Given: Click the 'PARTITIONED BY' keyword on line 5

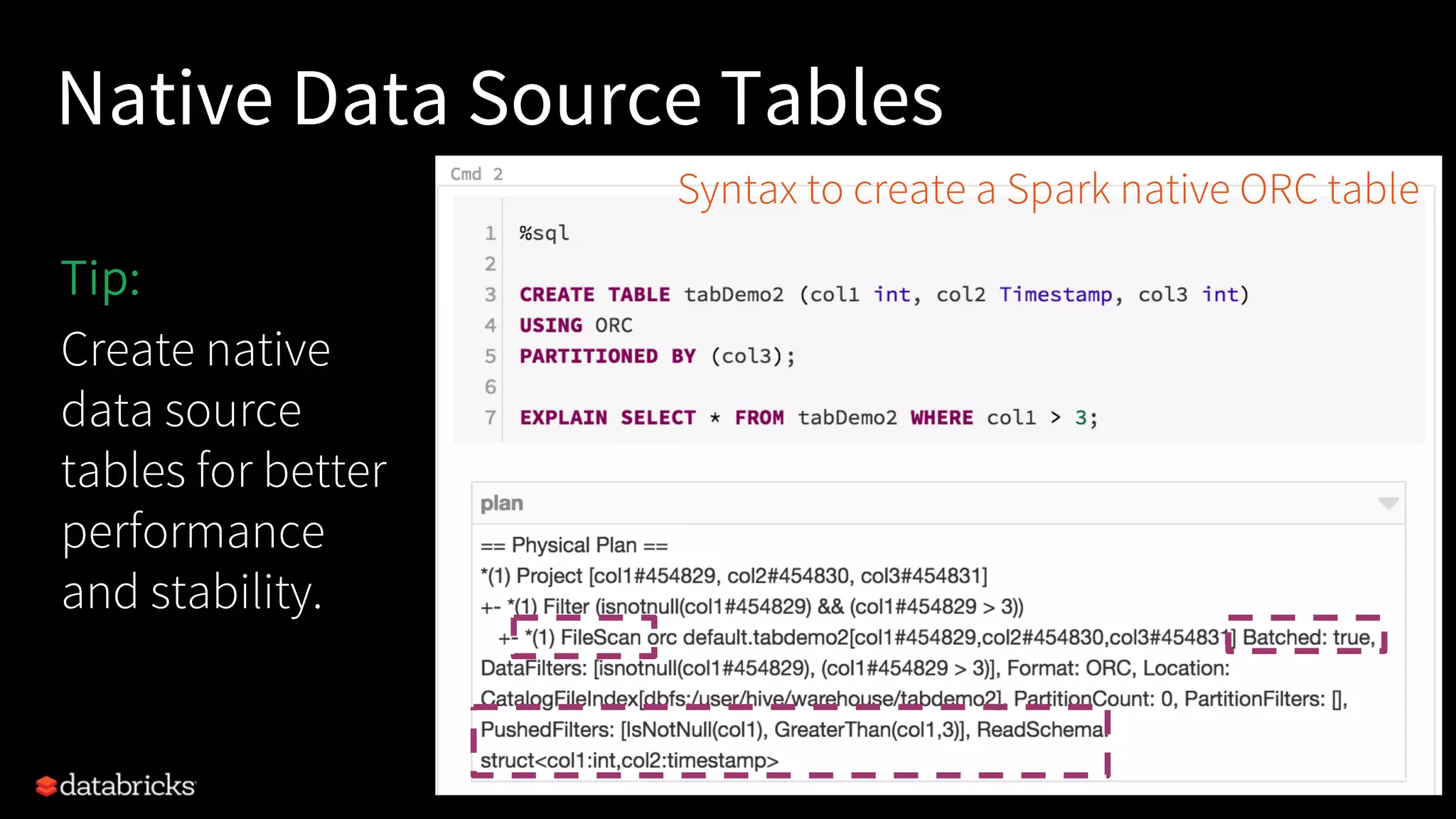Looking at the screenshot, I should click(608, 356).
